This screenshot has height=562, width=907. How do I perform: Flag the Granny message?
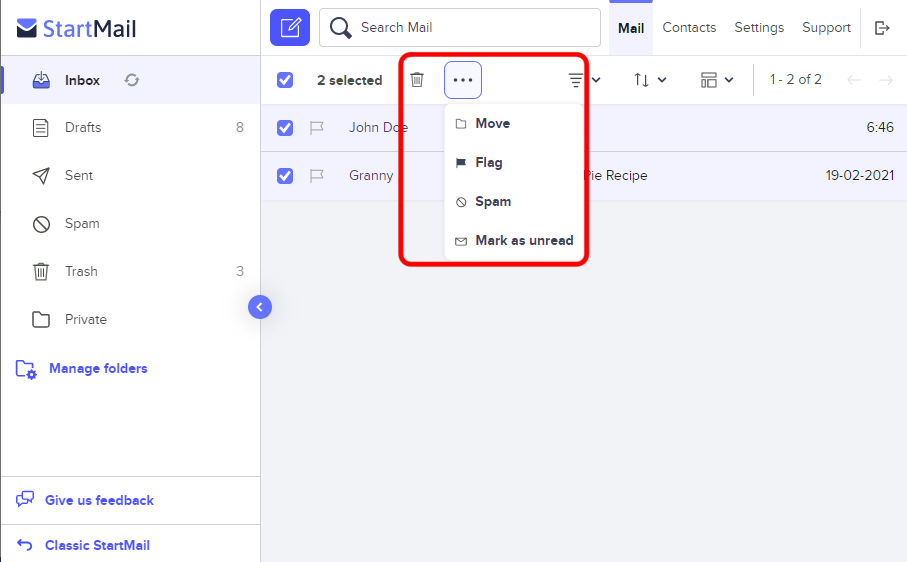316,175
